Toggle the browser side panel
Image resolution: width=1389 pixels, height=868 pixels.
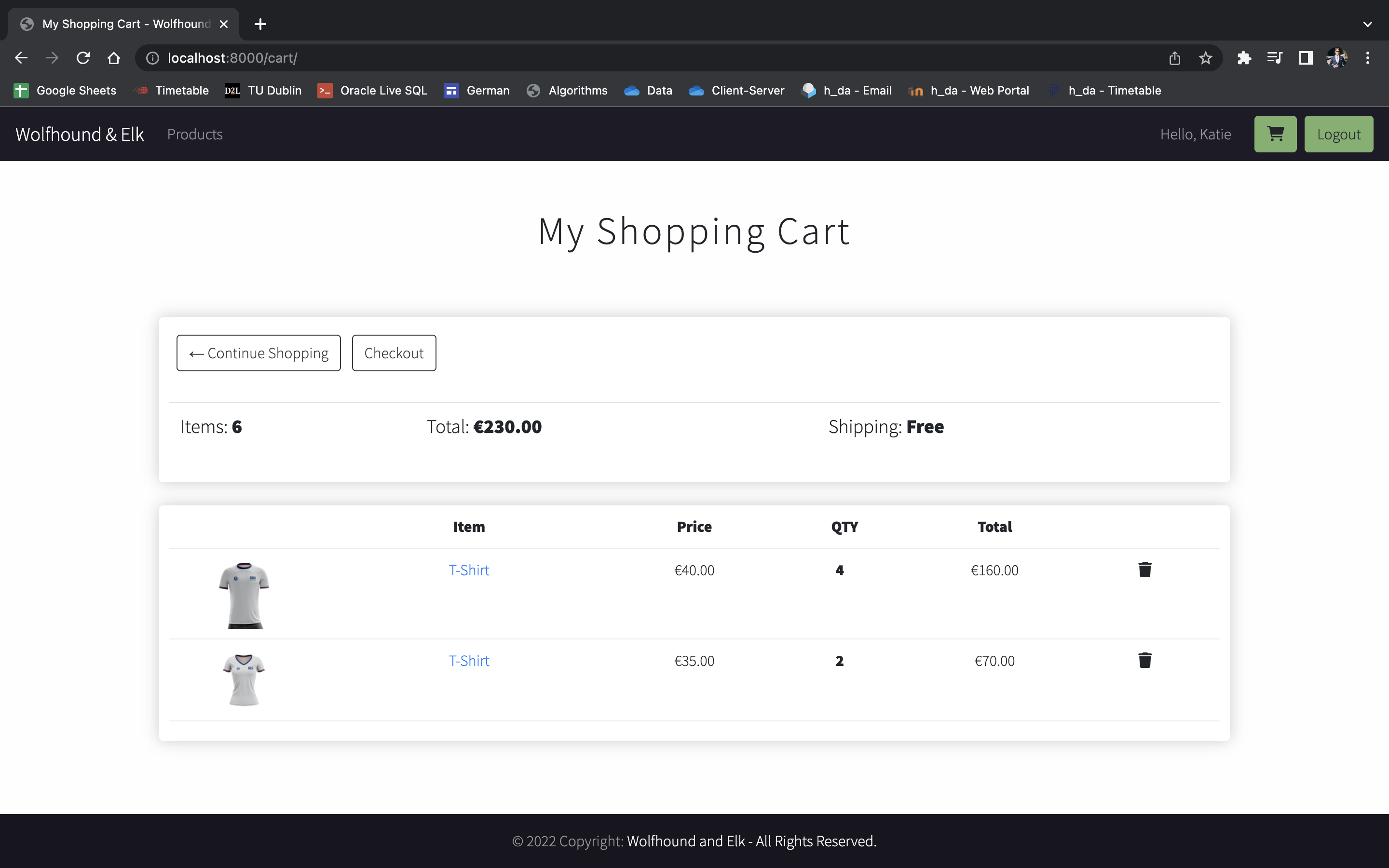[x=1306, y=58]
